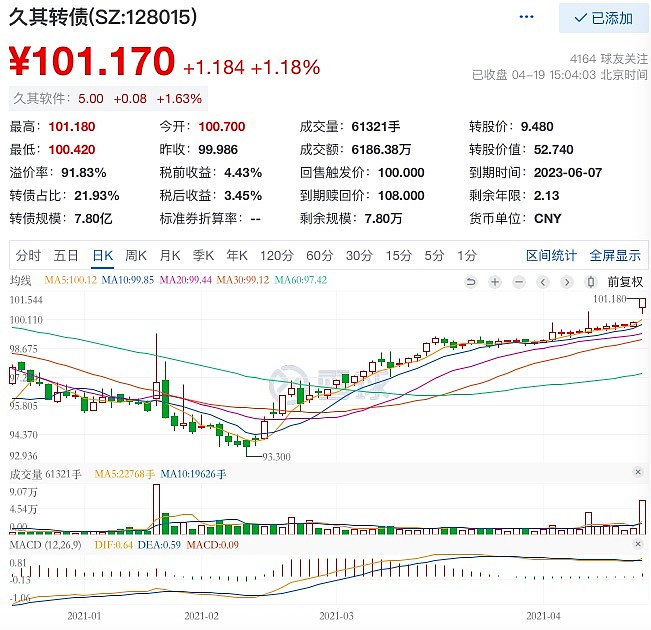This screenshot has width=651, height=630.
Task: Click MA5:100.12 indicator label
Action: [x=71, y=280]
